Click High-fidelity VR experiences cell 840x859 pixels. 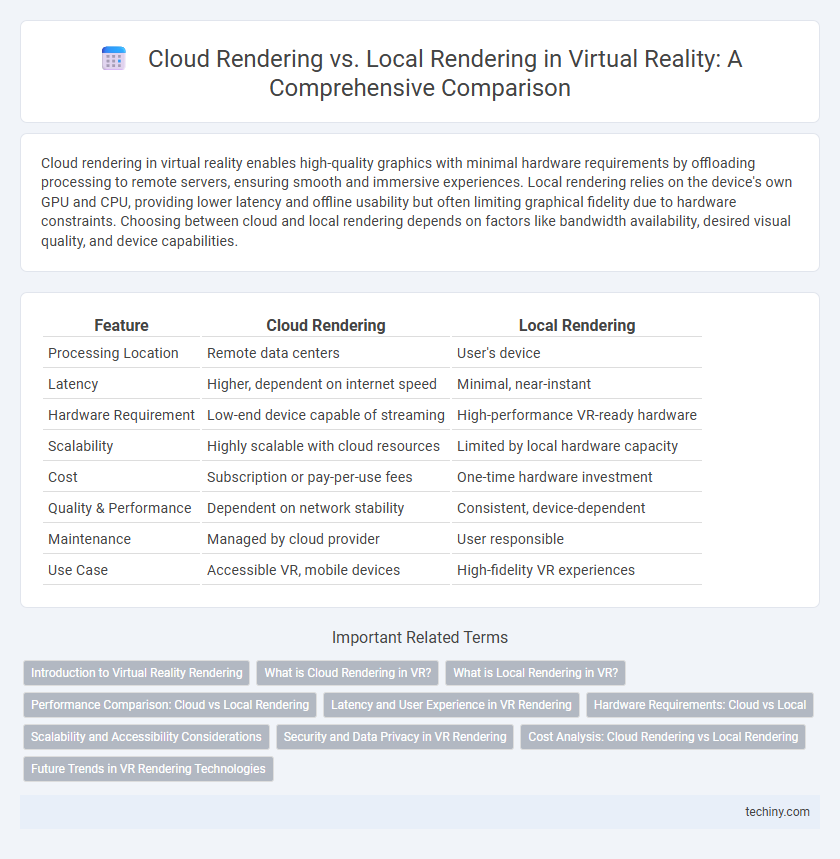click(577, 570)
